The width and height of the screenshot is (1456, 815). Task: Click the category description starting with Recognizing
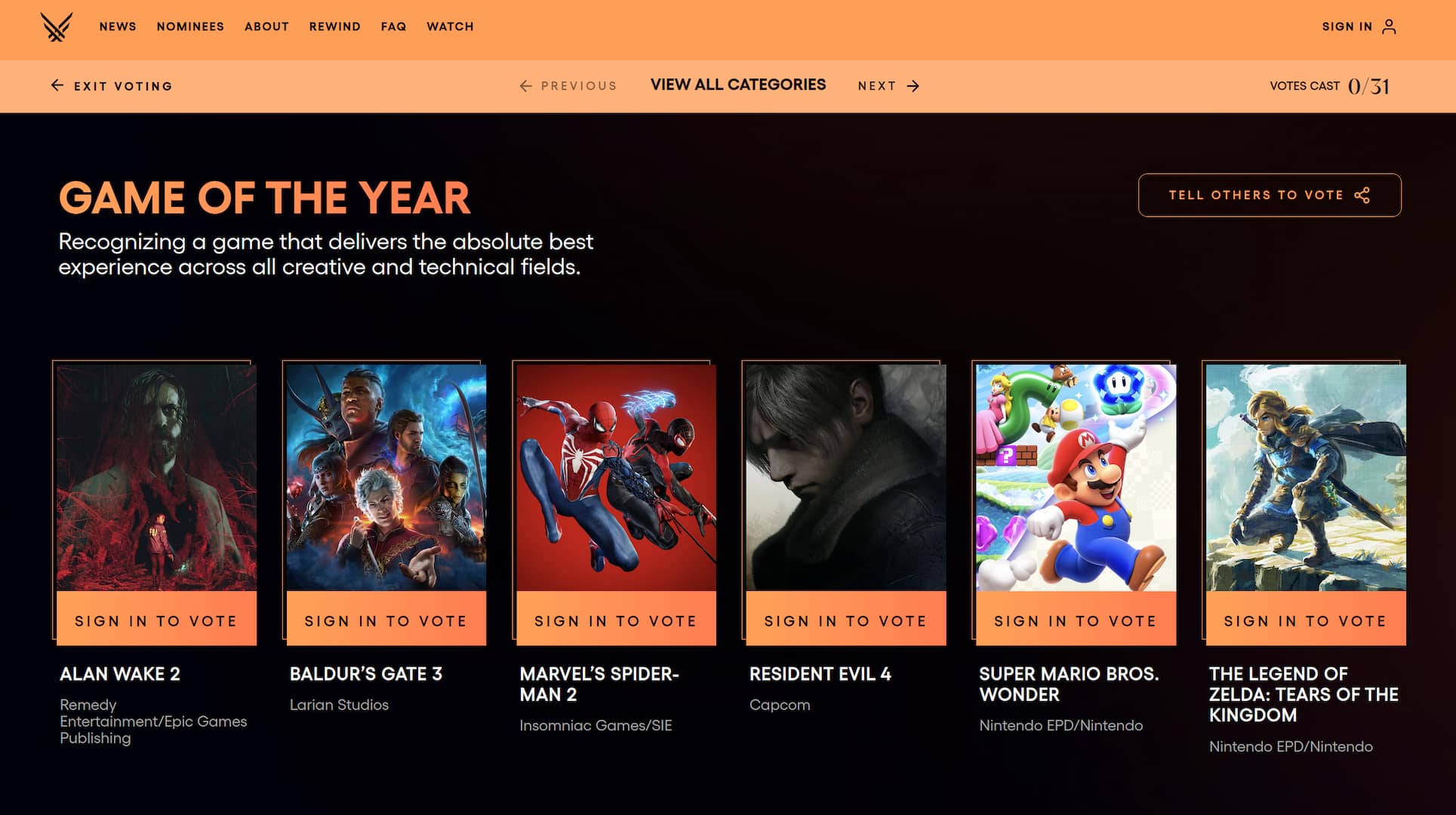(326, 254)
